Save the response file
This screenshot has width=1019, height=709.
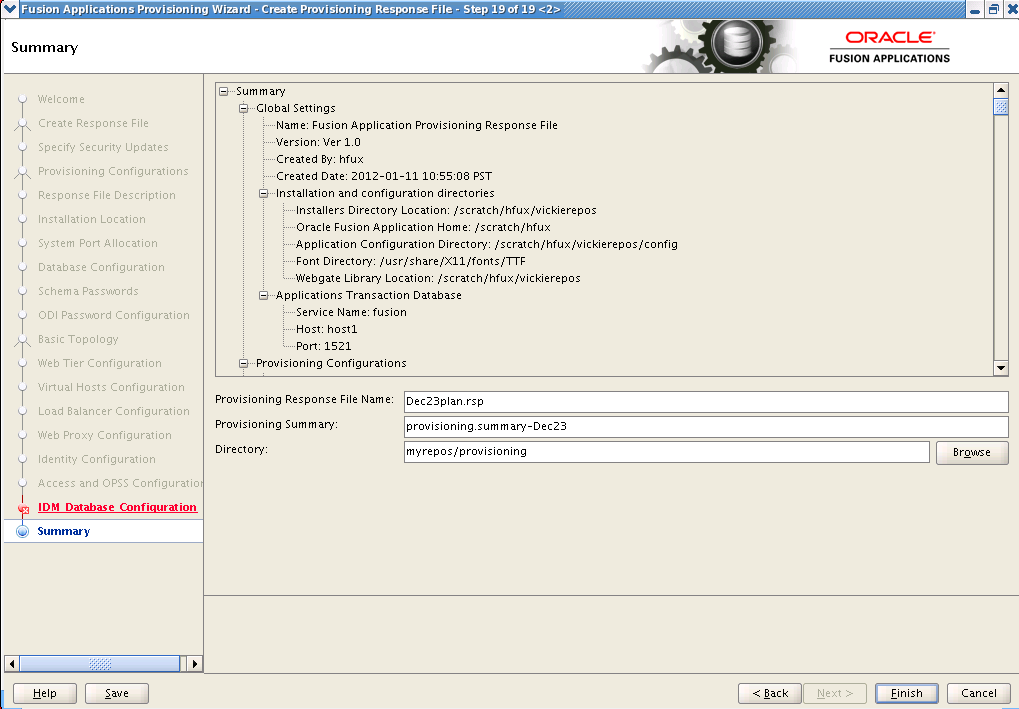(x=117, y=693)
